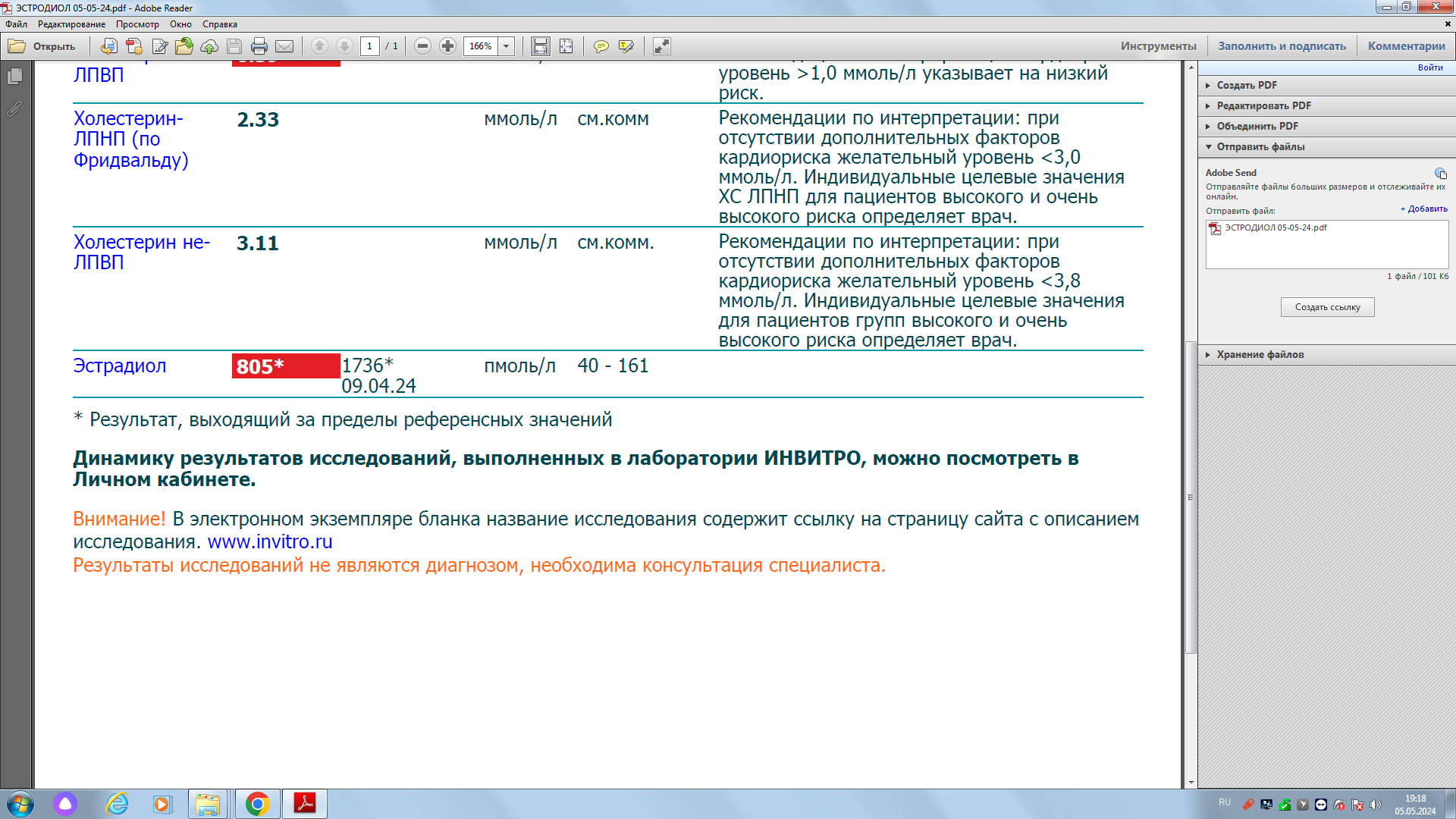Open the Просмотр menu
1456x819 pixels.
pos(137,24)
